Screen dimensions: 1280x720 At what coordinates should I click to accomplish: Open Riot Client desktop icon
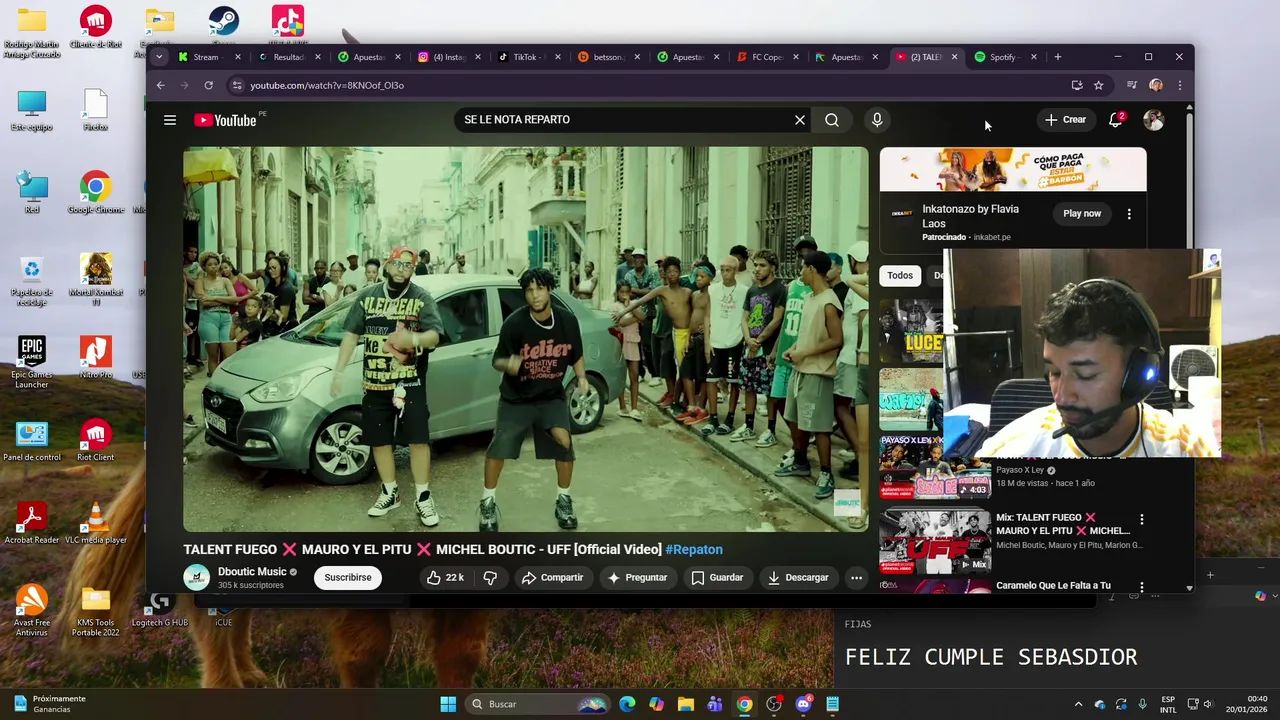point(95,440)
